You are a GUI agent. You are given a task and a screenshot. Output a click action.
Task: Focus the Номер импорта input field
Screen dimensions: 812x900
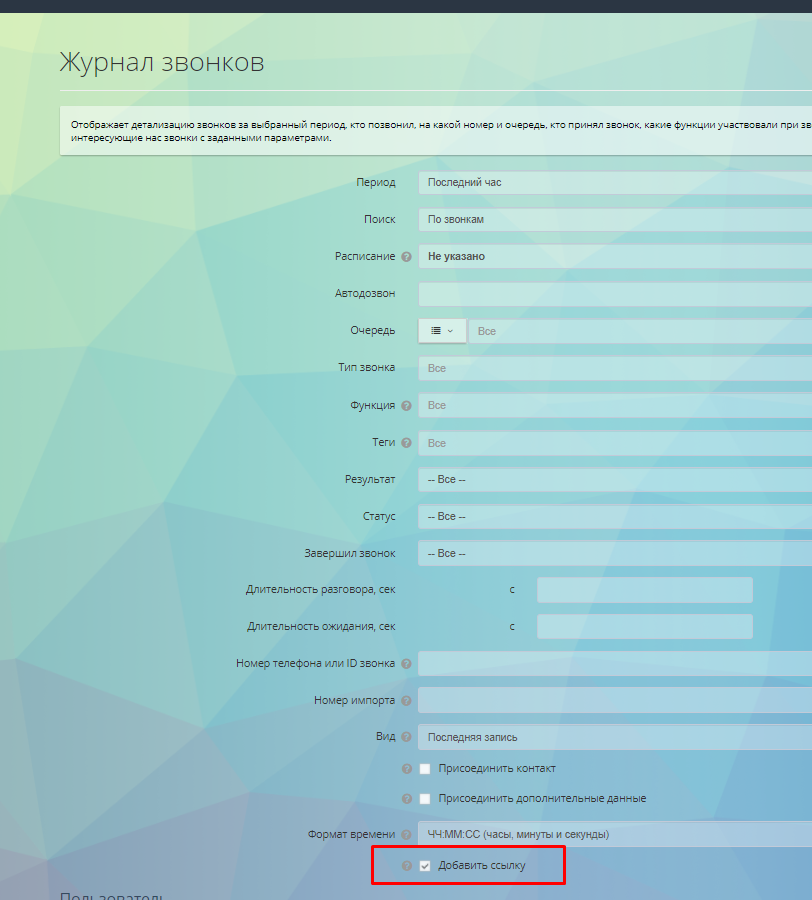614,700
